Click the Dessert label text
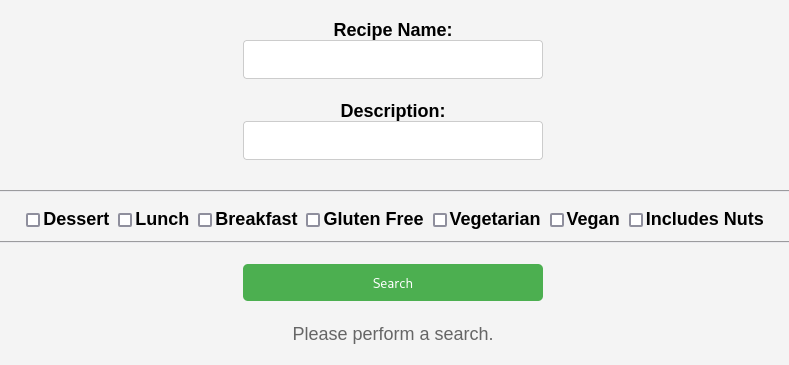The image size is (789, 365). click(x=76, y=219)
